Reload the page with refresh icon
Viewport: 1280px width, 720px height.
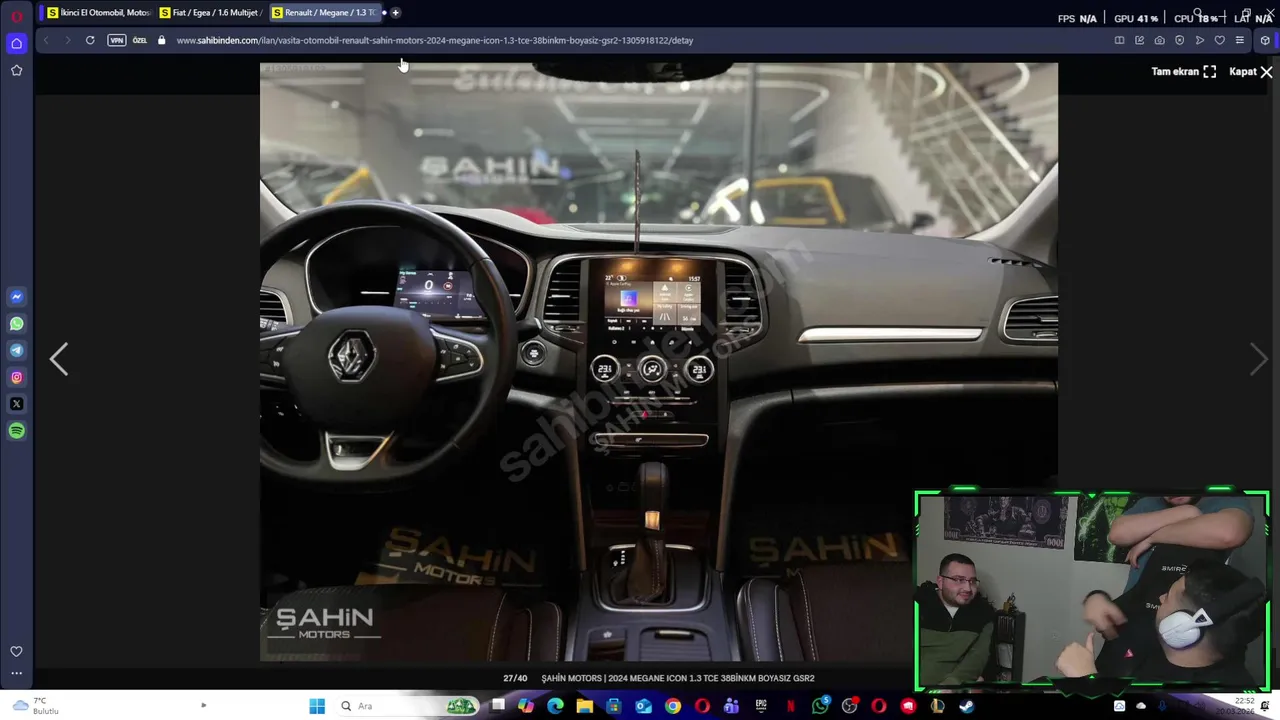click(x=90, y=40)
